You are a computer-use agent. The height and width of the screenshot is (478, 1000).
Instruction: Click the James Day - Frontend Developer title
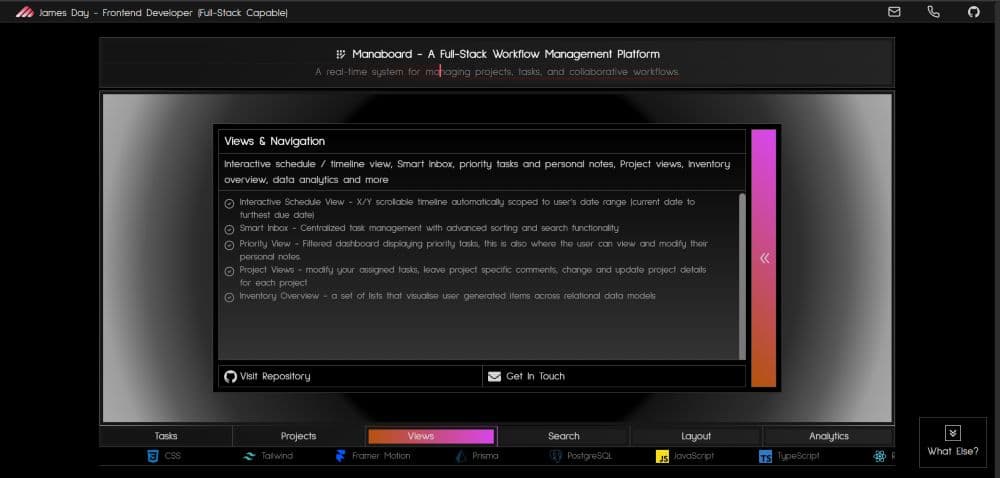(163, 12)
